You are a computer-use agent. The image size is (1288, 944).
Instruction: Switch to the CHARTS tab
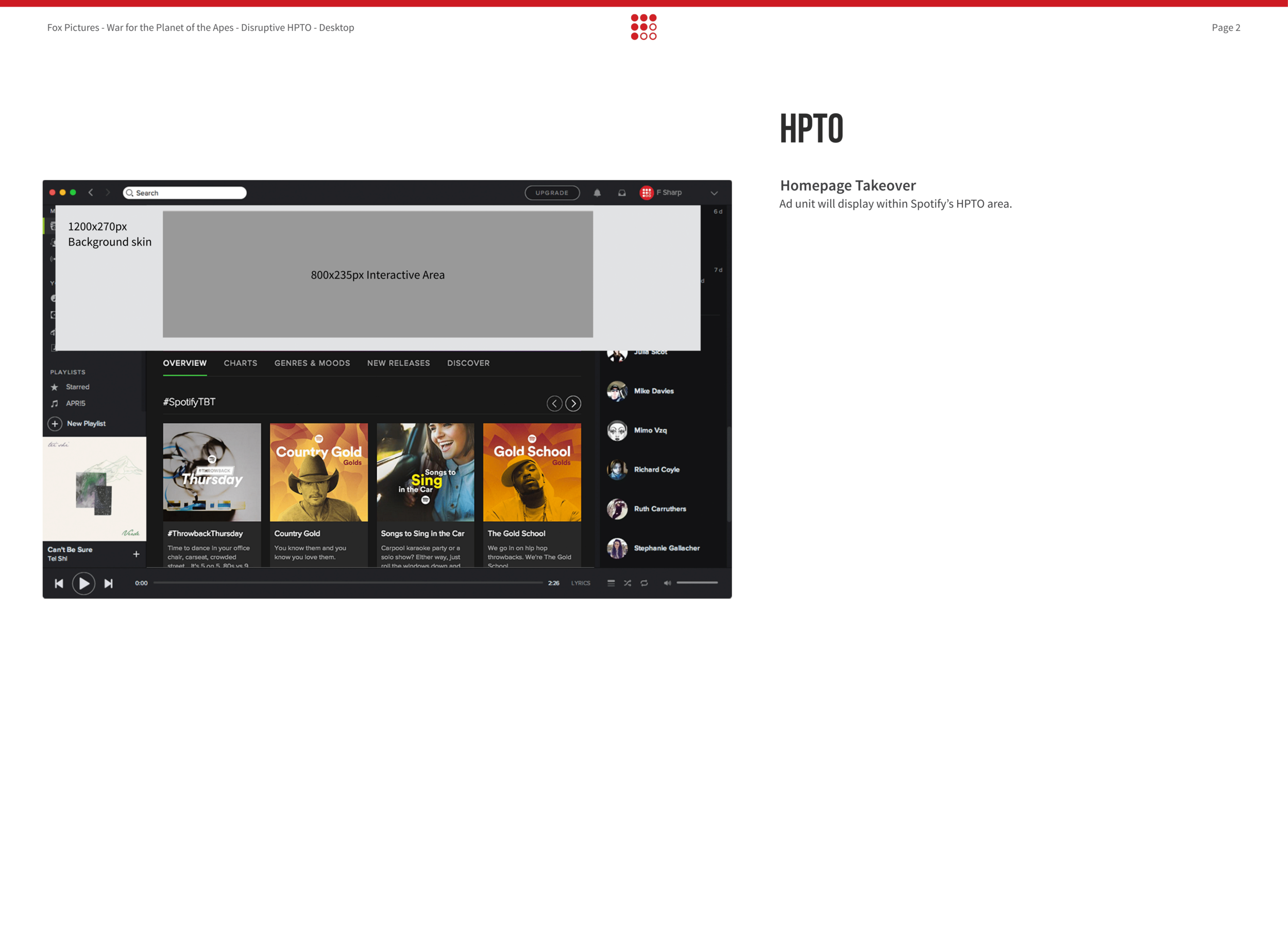[x=240, y=364]
